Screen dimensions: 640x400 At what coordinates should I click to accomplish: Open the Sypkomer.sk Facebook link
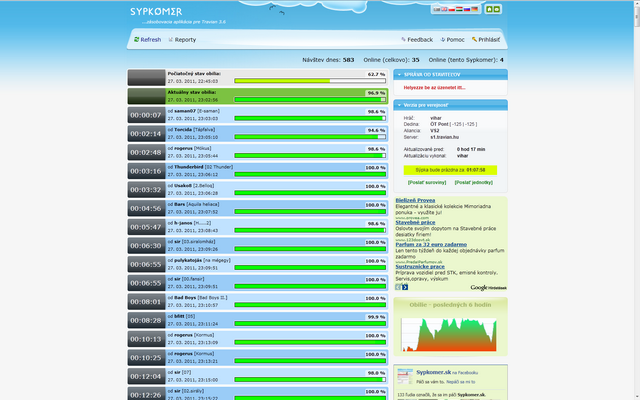pyautogui.click(x=433, y=372)
